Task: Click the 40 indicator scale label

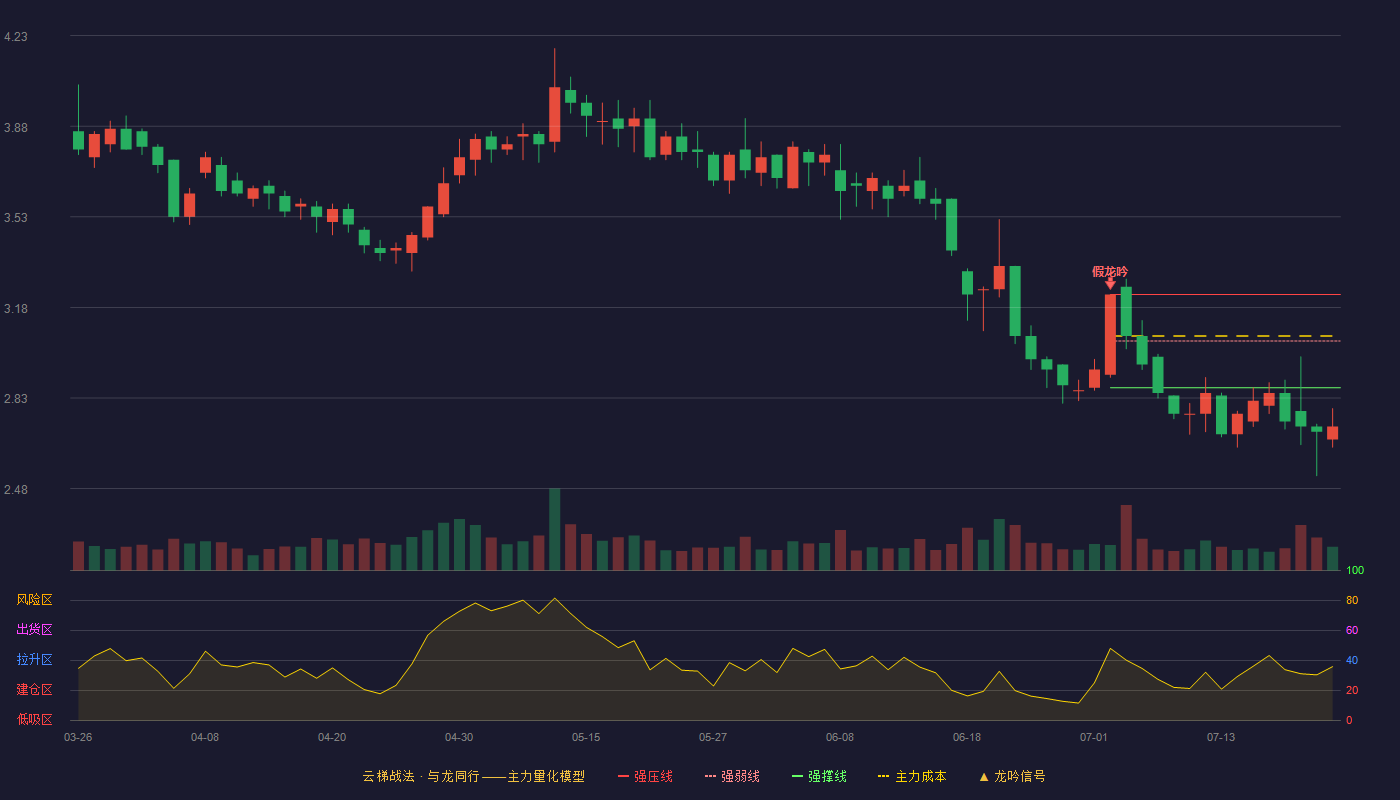Action: (1352, 660)
